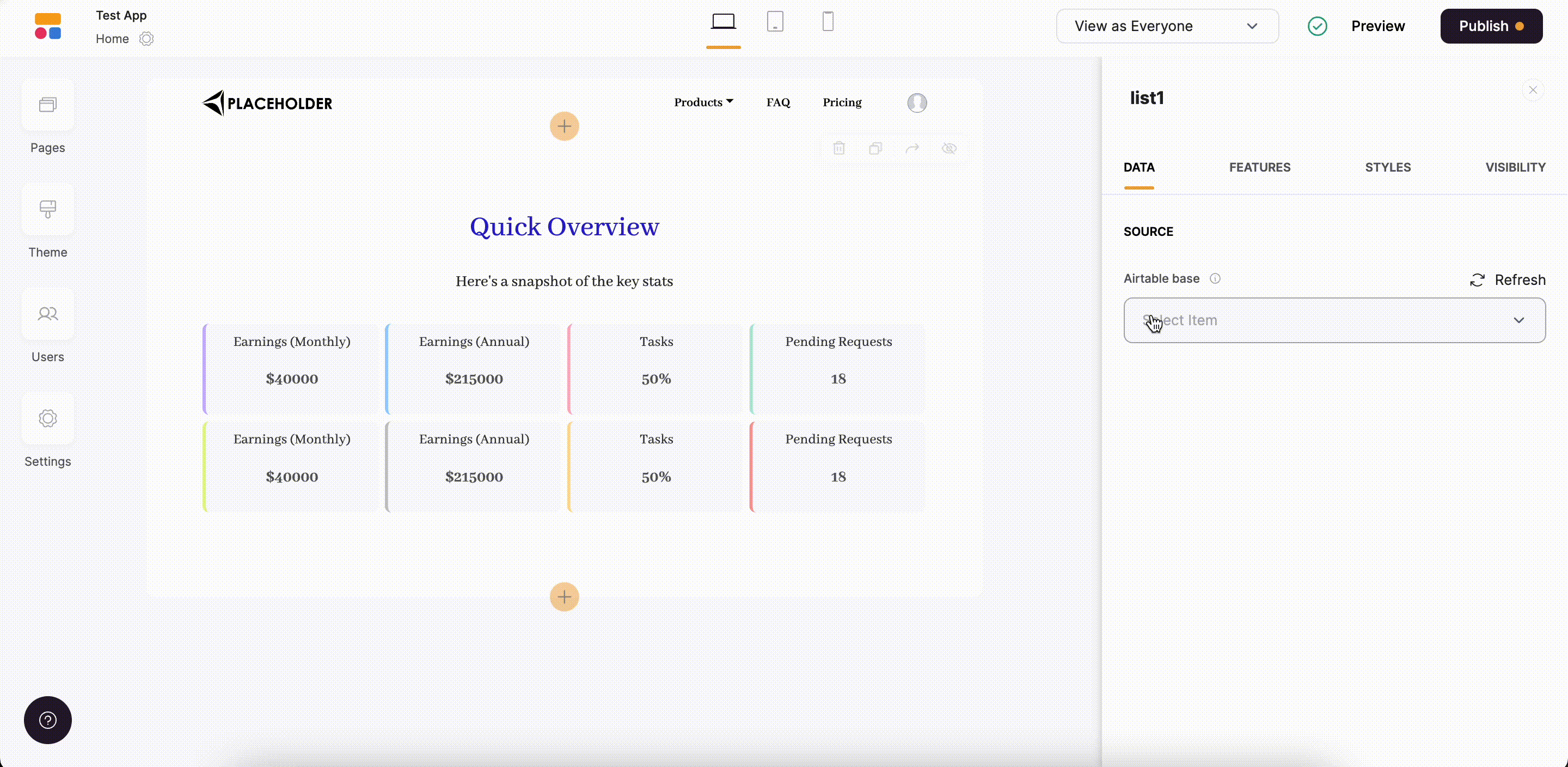Viewport: 1568px width, 767px height.
Task: Select desktop preview mode
Action: click(723, 22)
